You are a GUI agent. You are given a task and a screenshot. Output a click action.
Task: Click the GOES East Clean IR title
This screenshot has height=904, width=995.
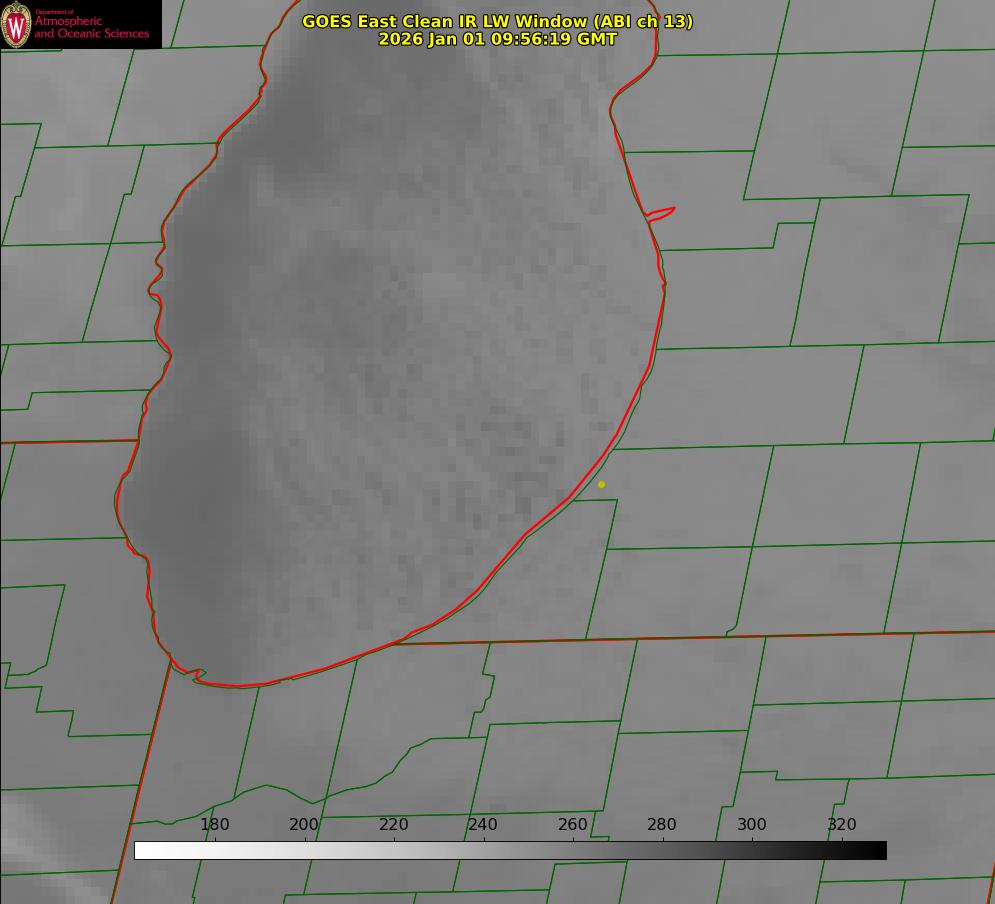[x=498, y=21]
